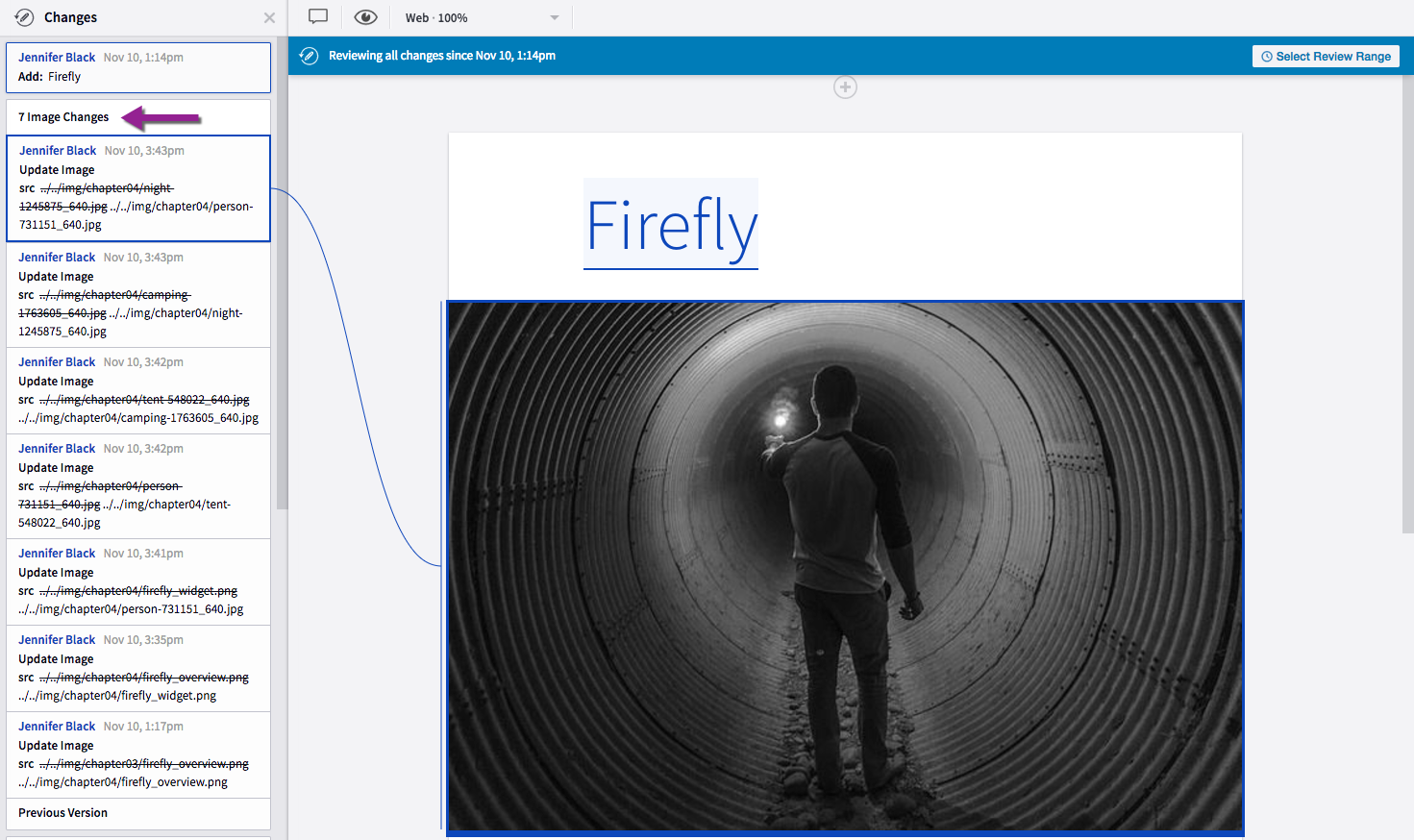This screenshot has width=1414, height=840.
Task: Select the tent-548022 image change at 3:42pm
Action: coord(138,485)
